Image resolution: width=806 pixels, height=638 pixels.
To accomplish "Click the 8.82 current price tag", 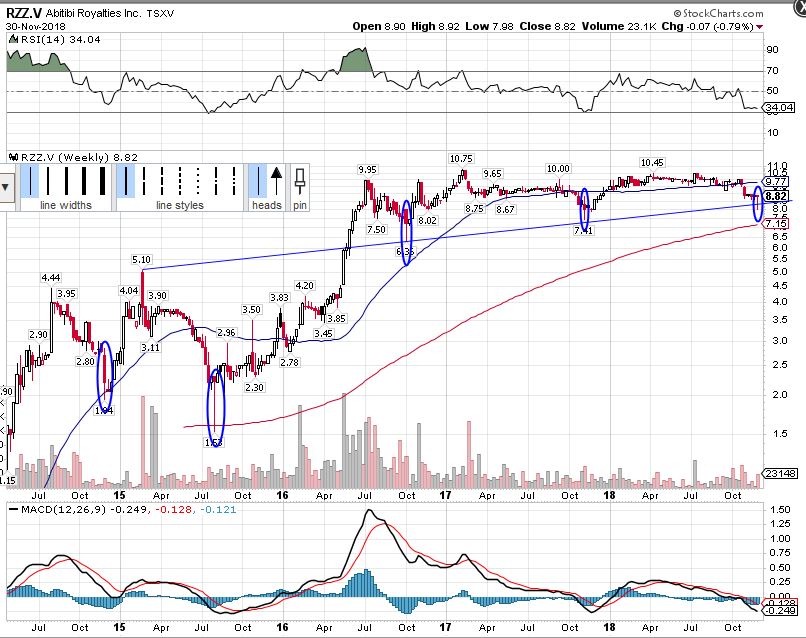I will tap(776, 196).
